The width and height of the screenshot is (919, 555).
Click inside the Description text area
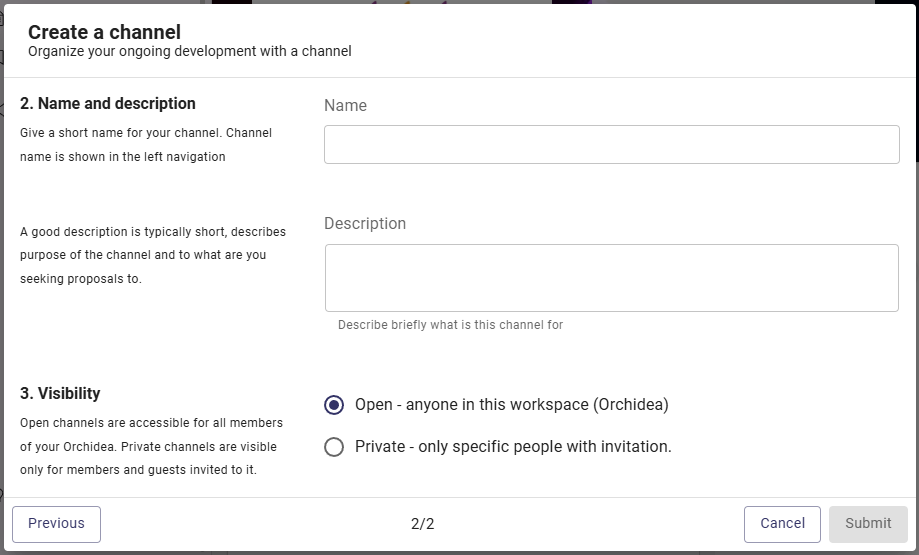tap(611, 278)
